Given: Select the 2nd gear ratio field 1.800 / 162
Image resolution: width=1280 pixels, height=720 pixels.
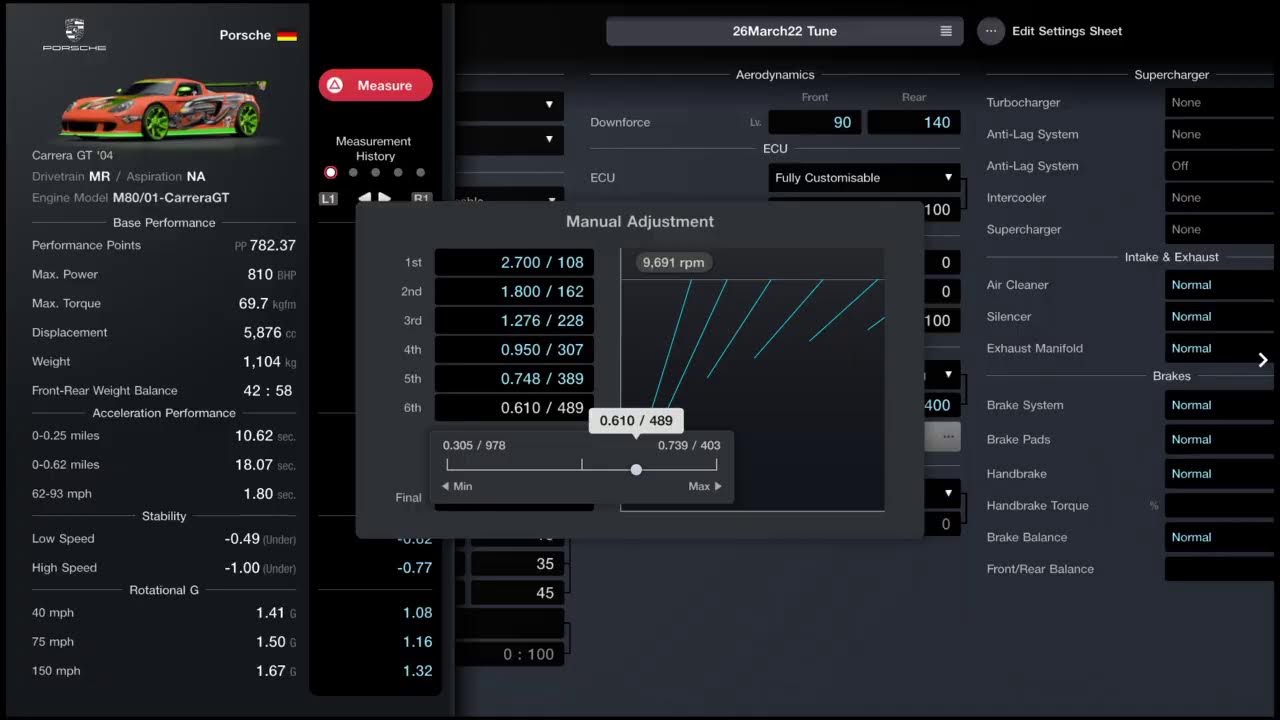Looking at the screenshot, I should pyautogui.click(x=514, y=291).
